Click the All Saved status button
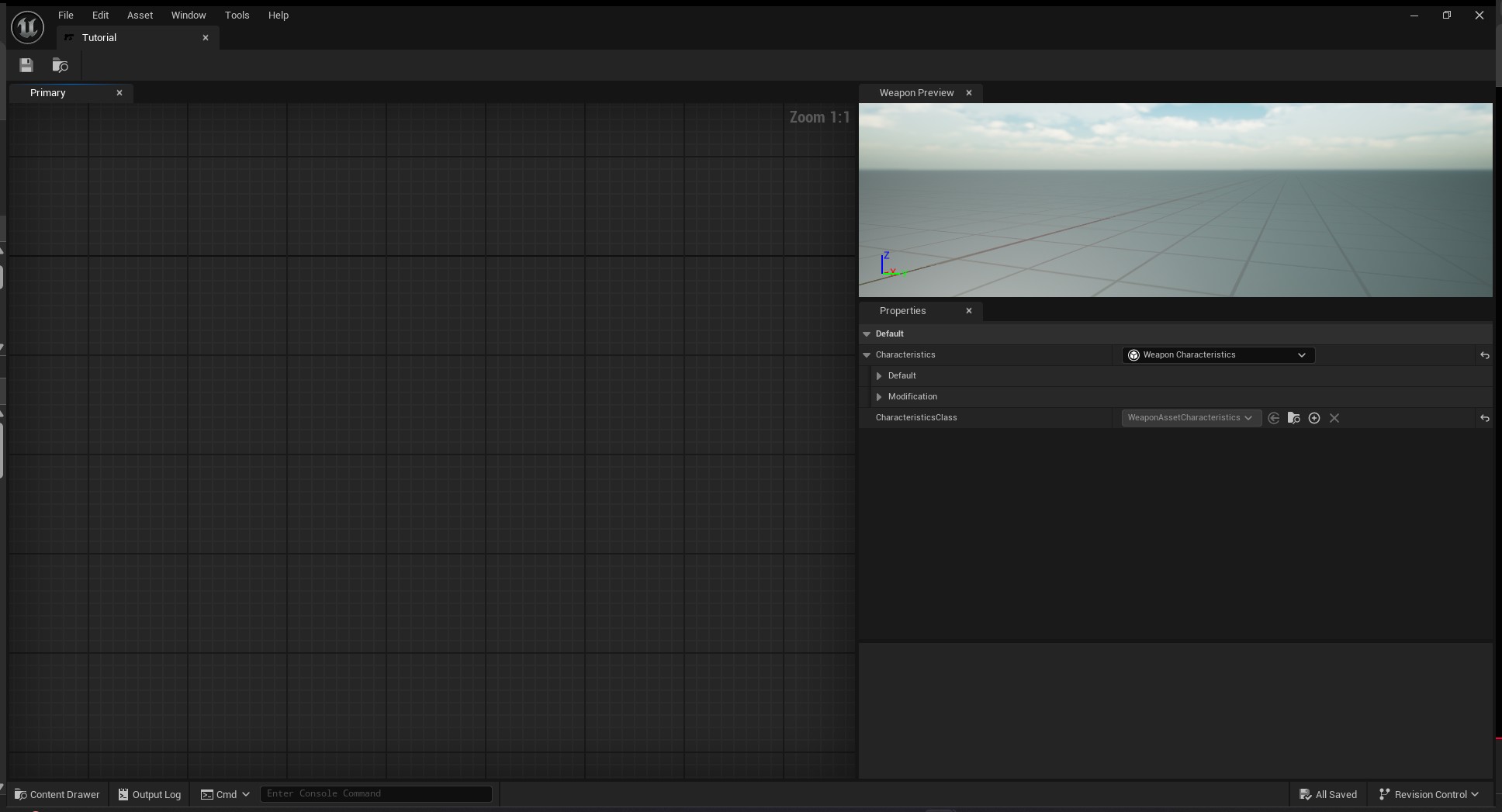Image resolution: width=1502 pixels, height=812 pixels. 1328,794
